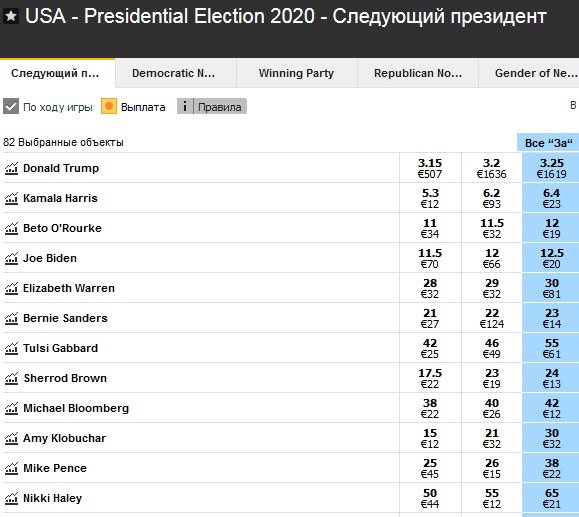Viewport: 579px width, 517px height.
Task: Open Joe Biden's chart icon
Action: 11,258
